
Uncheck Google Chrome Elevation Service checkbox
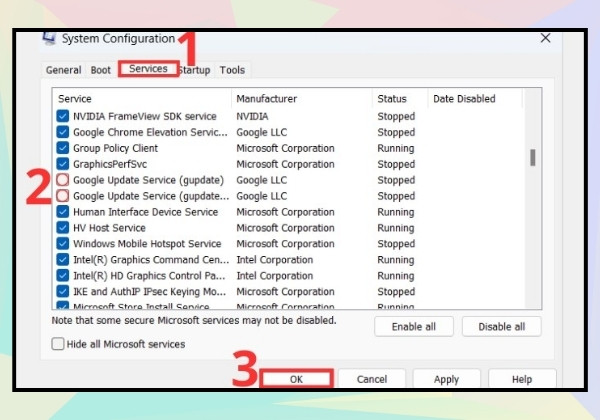click(62, 132)
